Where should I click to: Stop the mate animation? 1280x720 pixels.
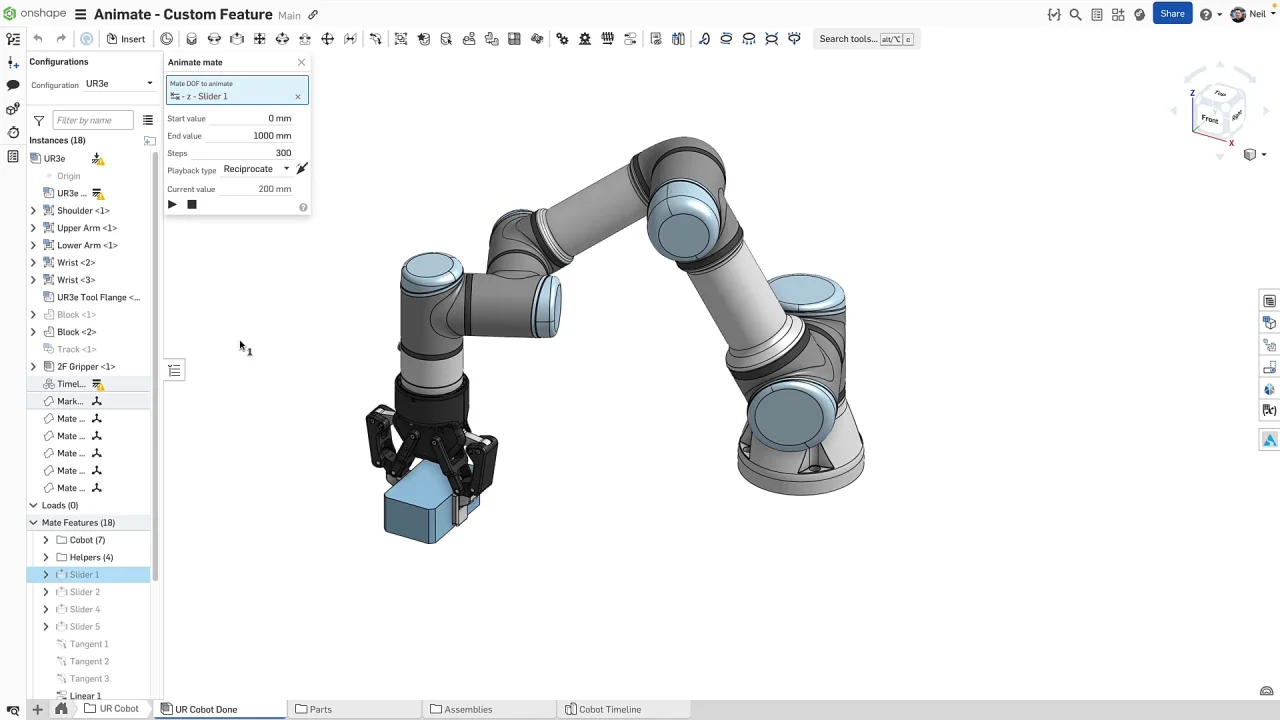pyautogui.click(x=192, y=205)
